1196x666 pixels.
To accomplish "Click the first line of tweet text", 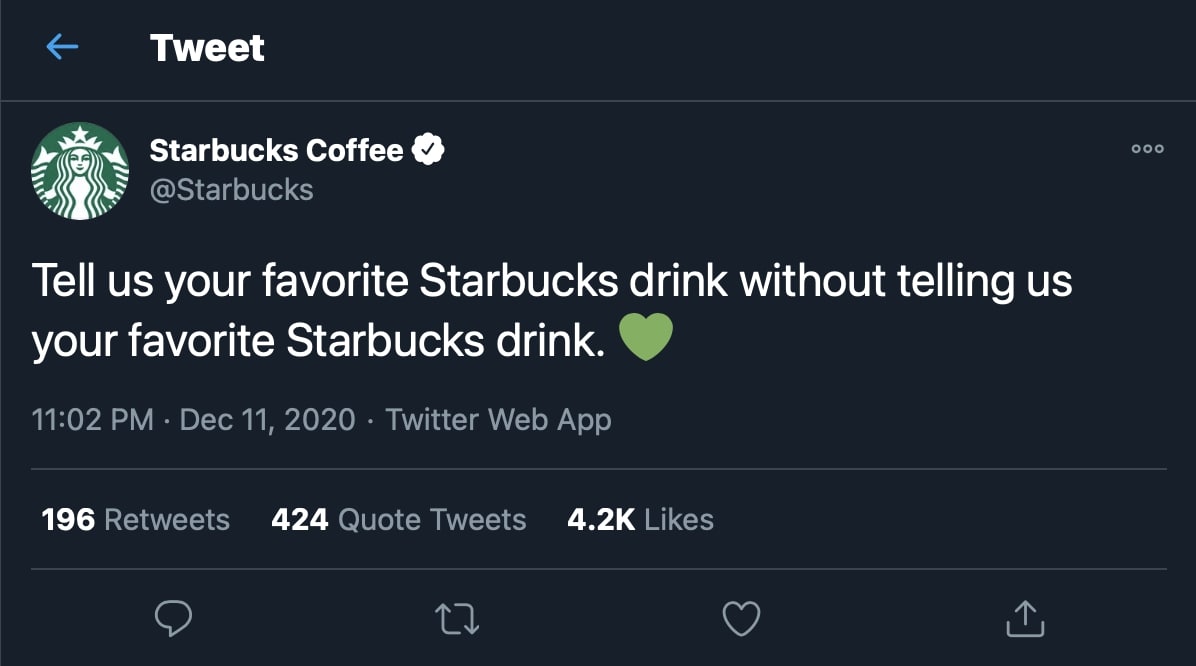I will [x=552, y=282].
